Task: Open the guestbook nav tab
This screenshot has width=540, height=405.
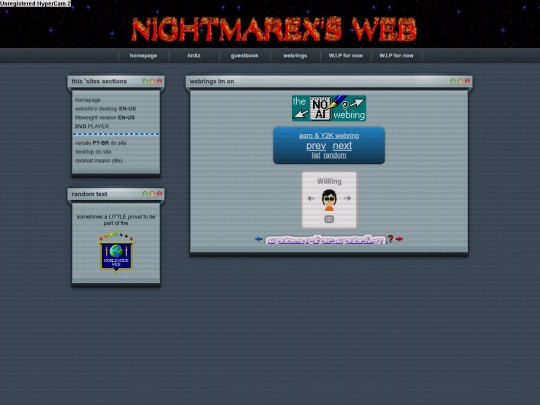Action: pos(245,56)
